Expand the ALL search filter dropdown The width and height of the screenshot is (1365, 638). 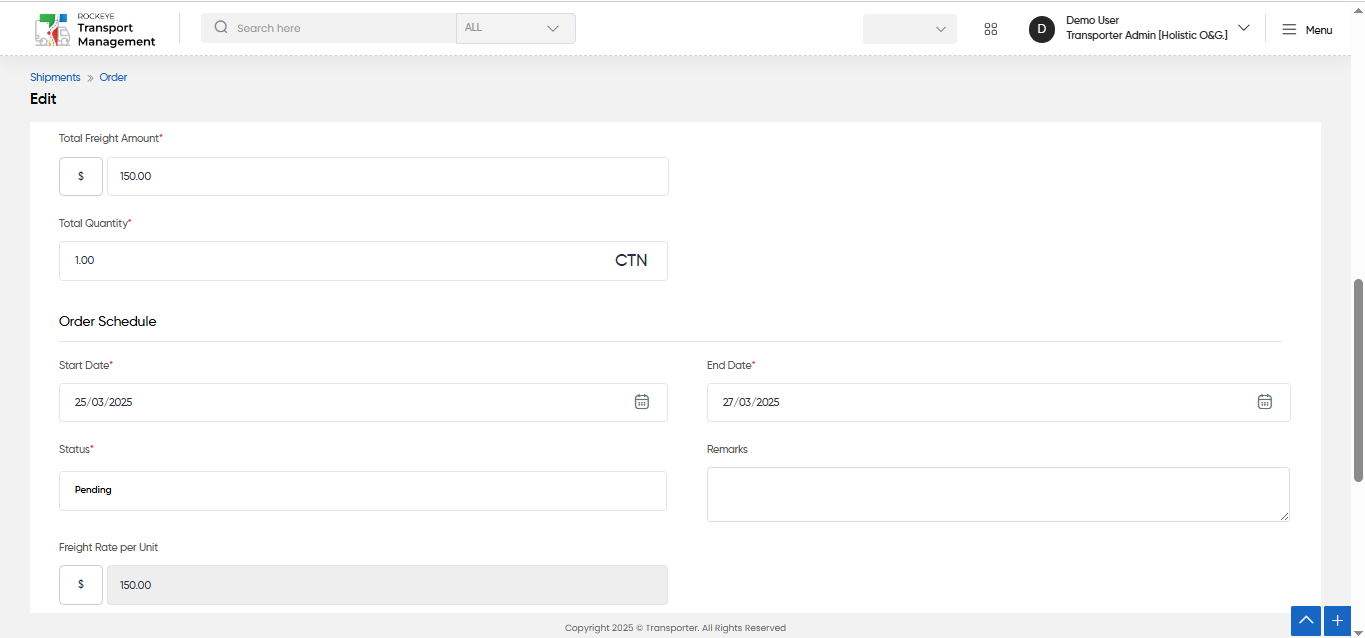point(516,28)
